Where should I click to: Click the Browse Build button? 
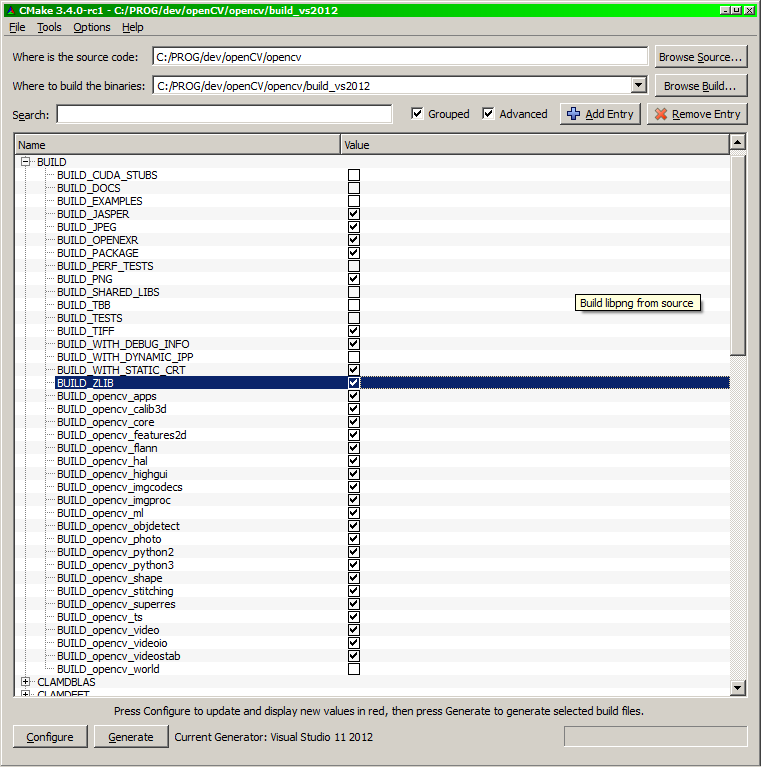pos(701,86)
